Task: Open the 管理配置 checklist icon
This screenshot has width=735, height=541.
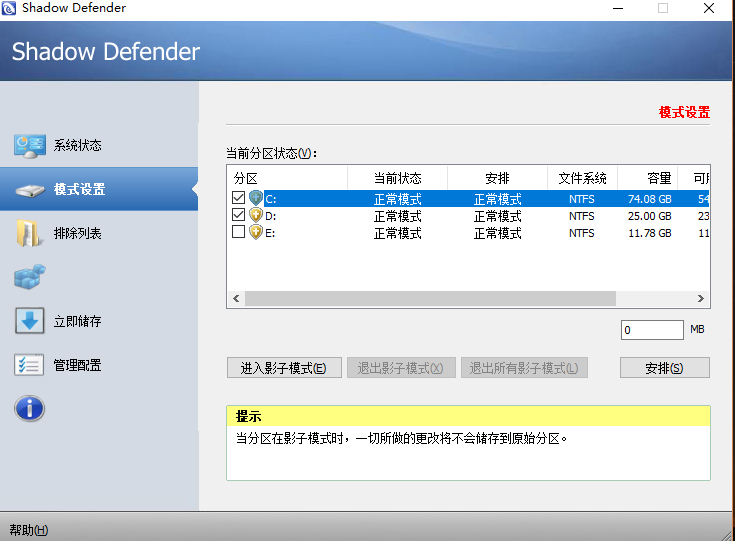Action: (29, 365)
